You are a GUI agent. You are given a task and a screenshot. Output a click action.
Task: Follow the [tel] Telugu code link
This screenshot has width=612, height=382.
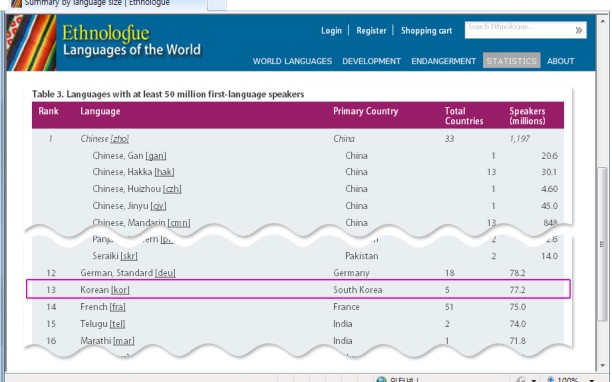[117, 324]
